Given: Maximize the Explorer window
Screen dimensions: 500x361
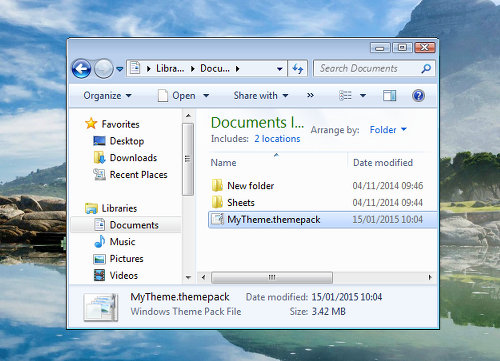Looking at the screenshot, I should pos(402,48).
